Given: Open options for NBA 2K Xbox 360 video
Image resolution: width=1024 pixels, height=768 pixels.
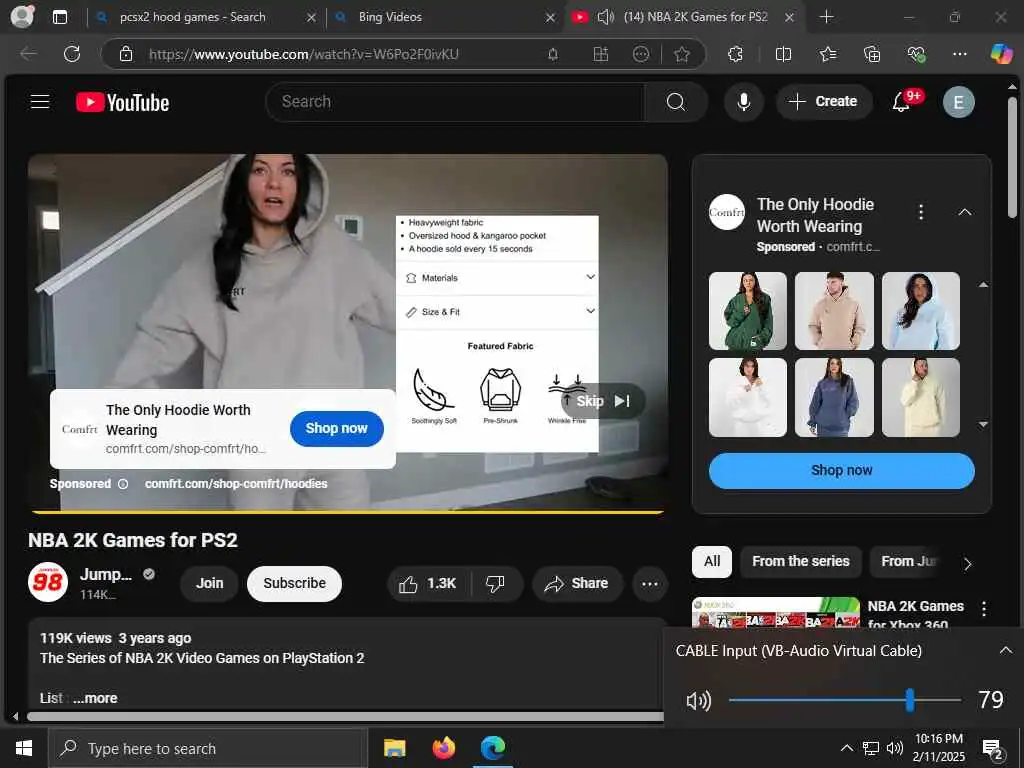Looking at the screenshot, I should (984, 609).
